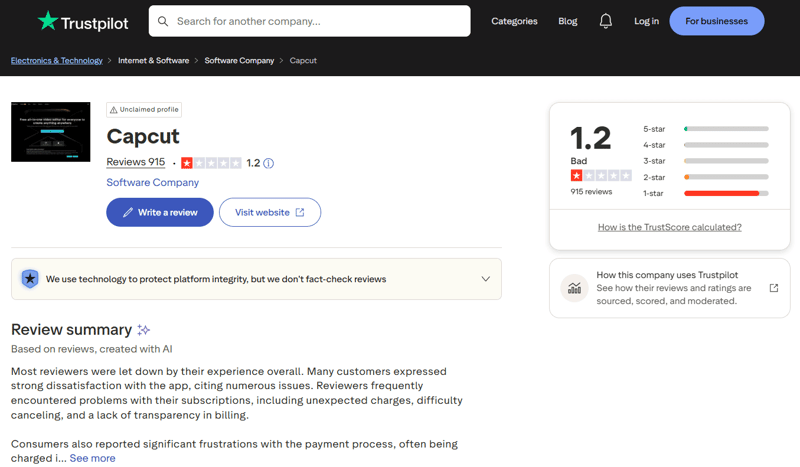Click the Unclaimed profile warning badge
Image resolution: width=800 pixels, height=467 pixels.
(x=144, y=110)
